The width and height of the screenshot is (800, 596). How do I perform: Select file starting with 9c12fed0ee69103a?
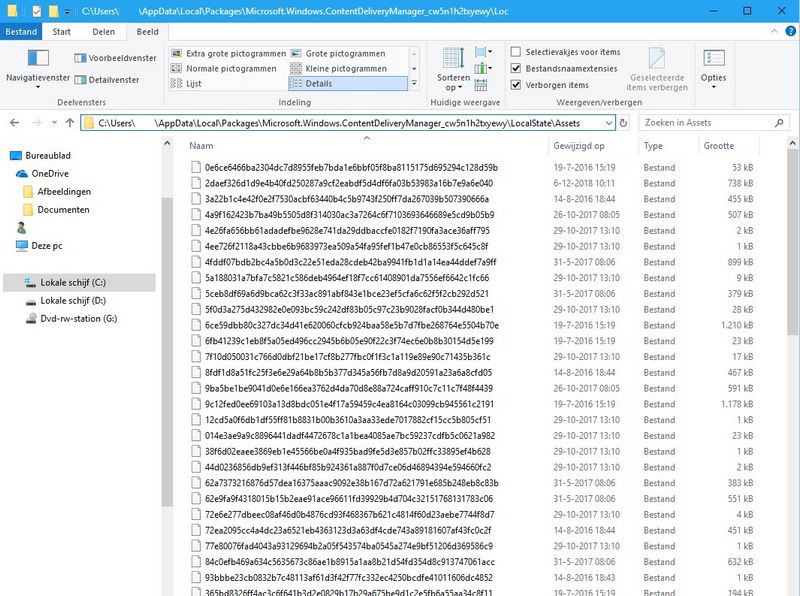(349, 404)
